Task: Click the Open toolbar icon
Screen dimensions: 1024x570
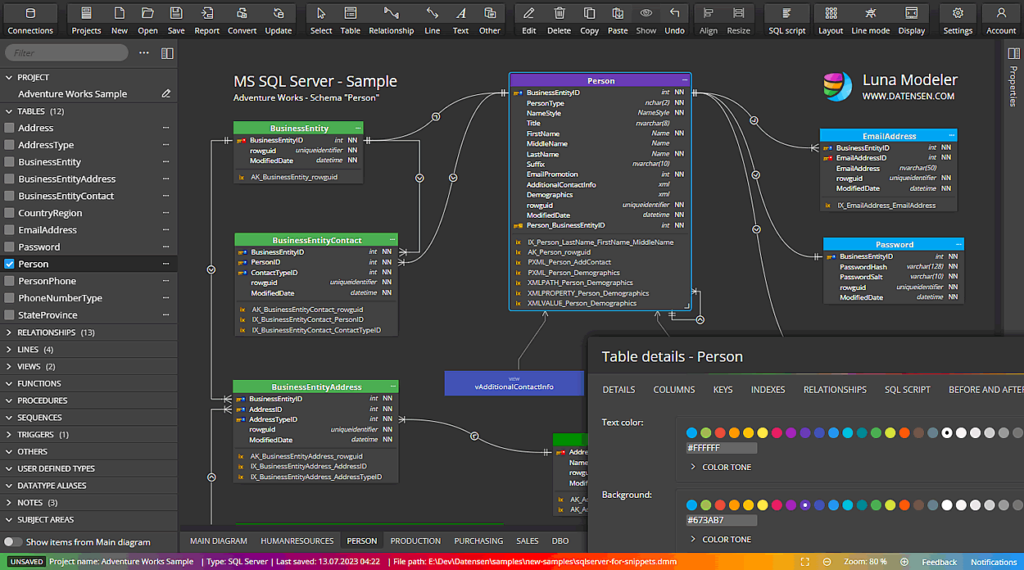Action: 148,20
